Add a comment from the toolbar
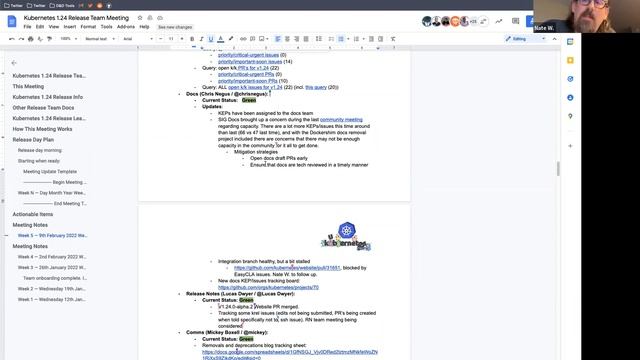Viewport: 640px width, 360px height. click(253, 39)
